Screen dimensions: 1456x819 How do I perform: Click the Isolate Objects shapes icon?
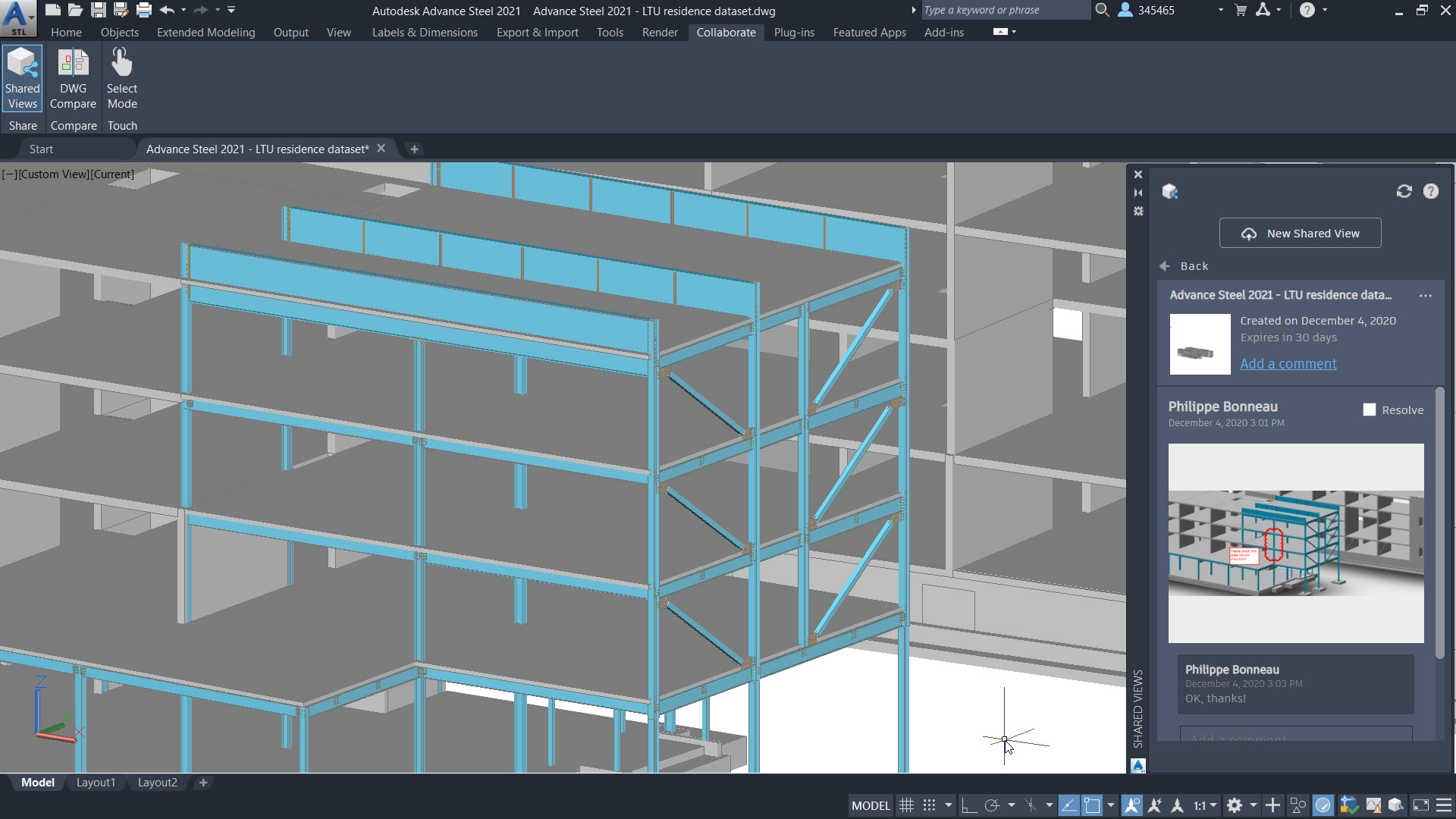[1298, 805]
